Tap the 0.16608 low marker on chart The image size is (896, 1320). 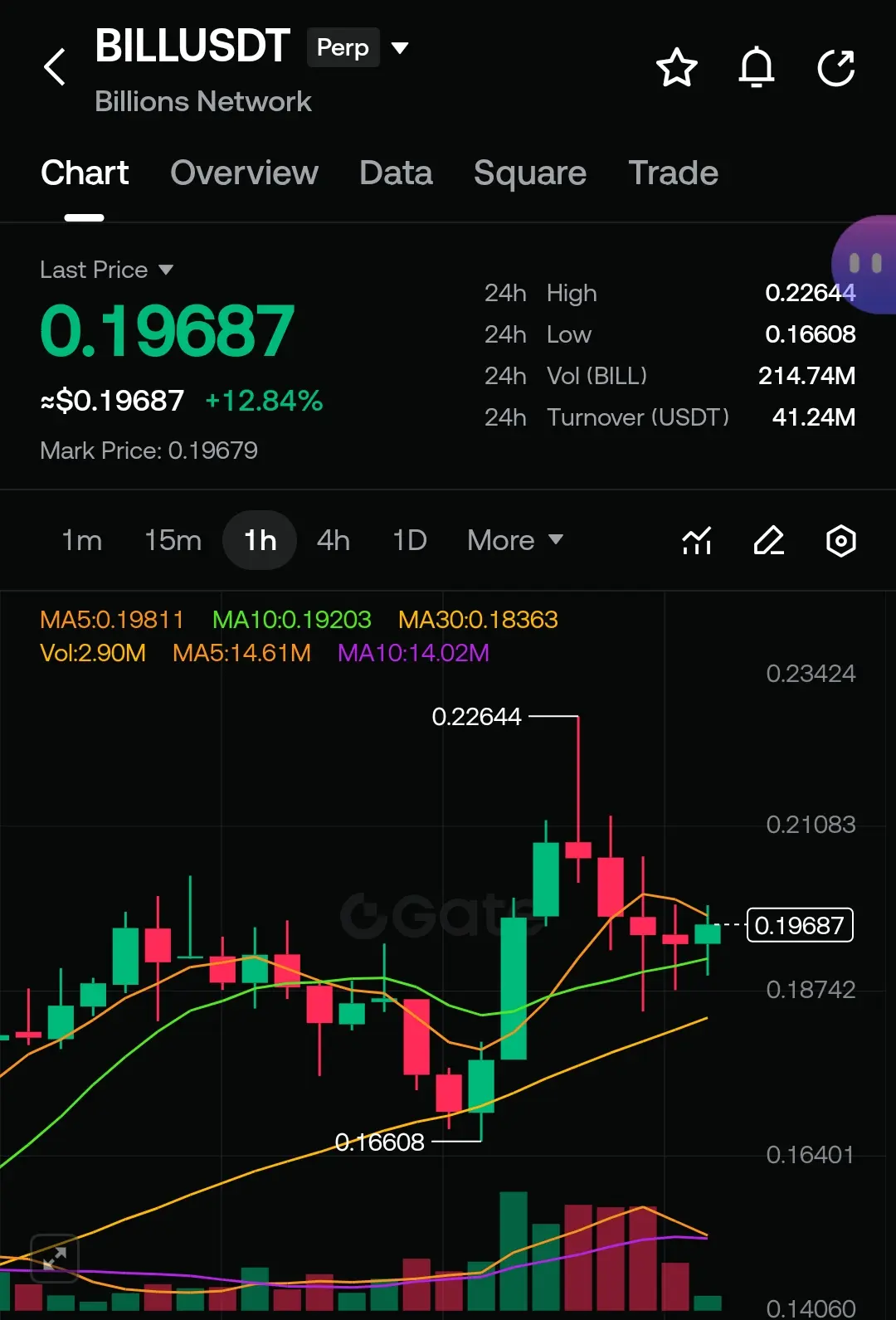(380, 1142)
